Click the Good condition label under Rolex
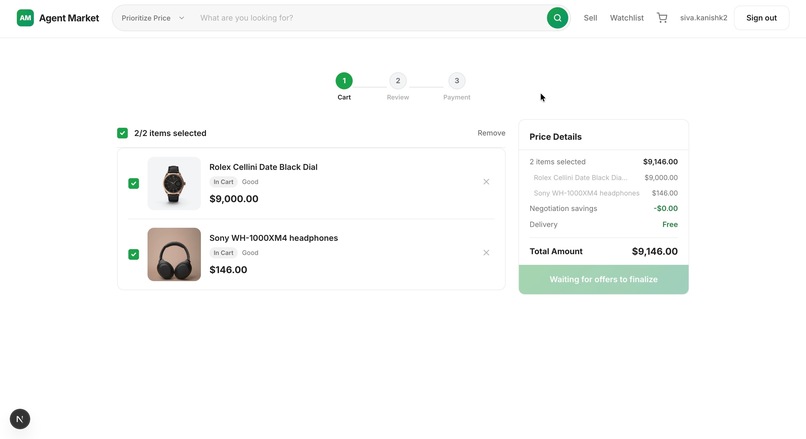This screenshot has height=439, width=806. (x=250, y=182)
